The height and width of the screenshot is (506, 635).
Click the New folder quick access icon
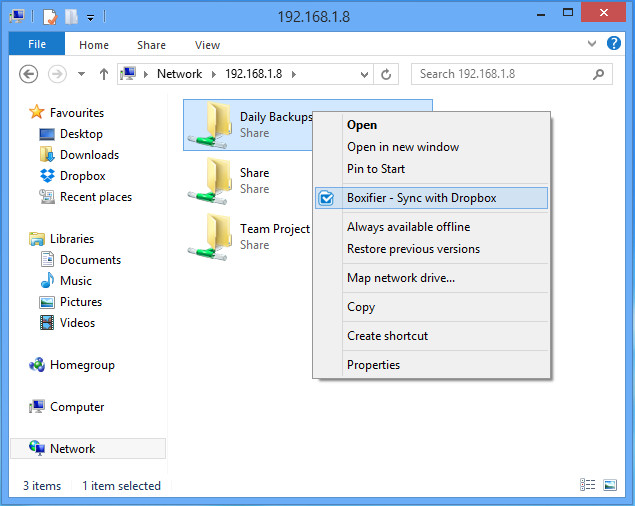click(x=71, y=17)
